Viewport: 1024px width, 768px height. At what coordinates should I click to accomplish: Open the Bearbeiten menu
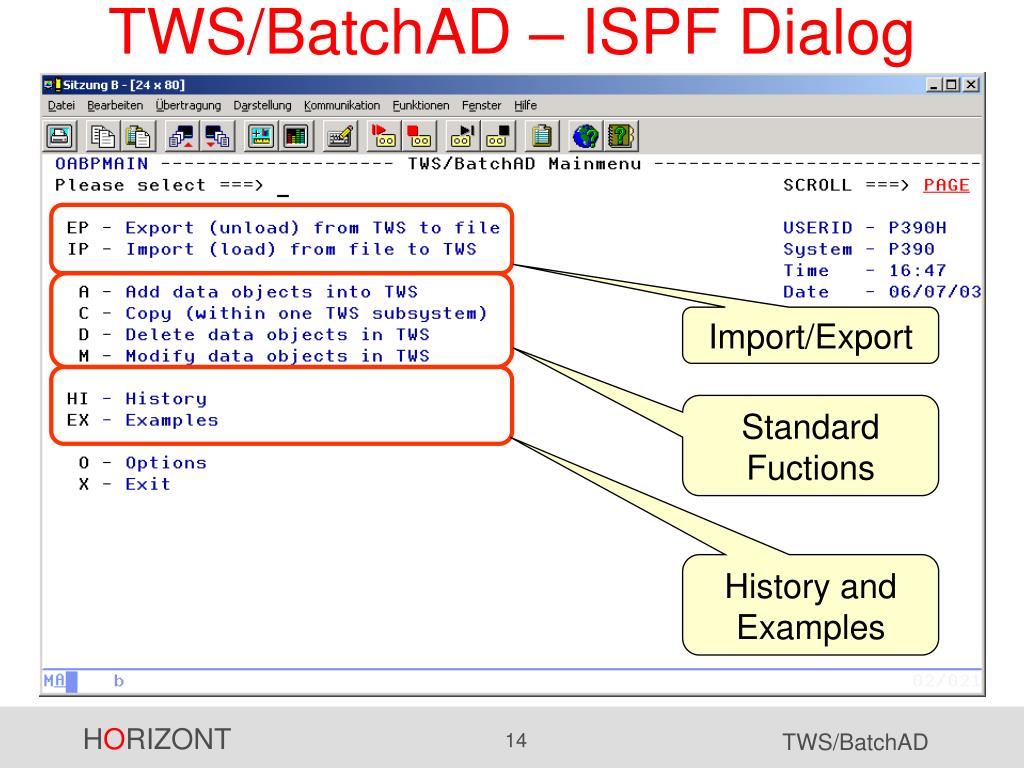pyautogui.click(x=115, y=105)
